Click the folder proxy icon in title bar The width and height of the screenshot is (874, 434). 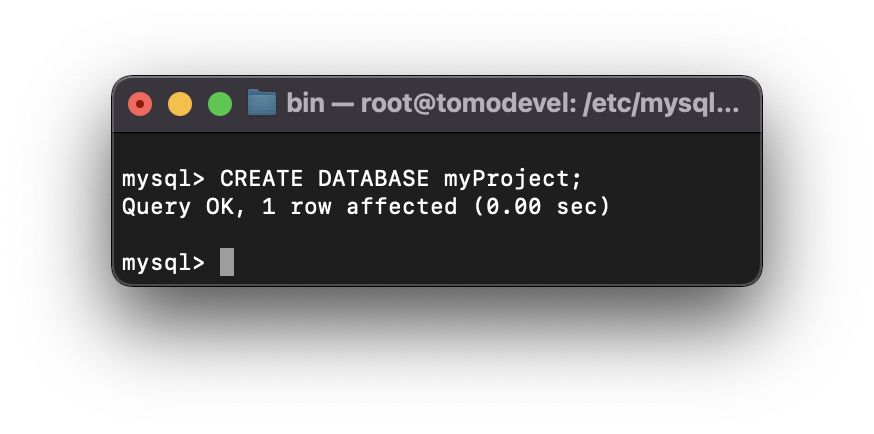[262, 103]
